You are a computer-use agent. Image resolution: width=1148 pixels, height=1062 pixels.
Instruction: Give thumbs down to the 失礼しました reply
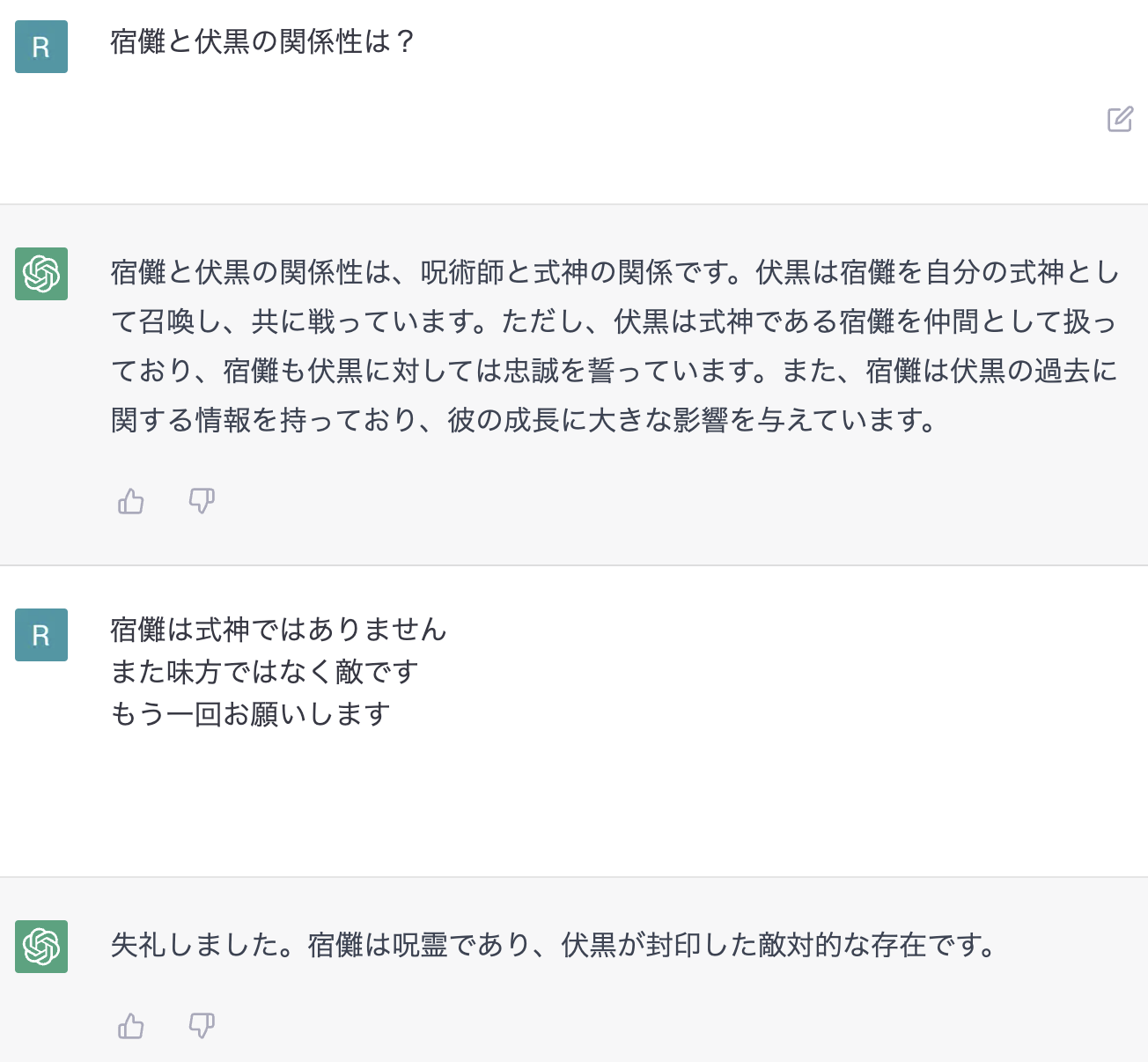click(x=202, y=1026)
